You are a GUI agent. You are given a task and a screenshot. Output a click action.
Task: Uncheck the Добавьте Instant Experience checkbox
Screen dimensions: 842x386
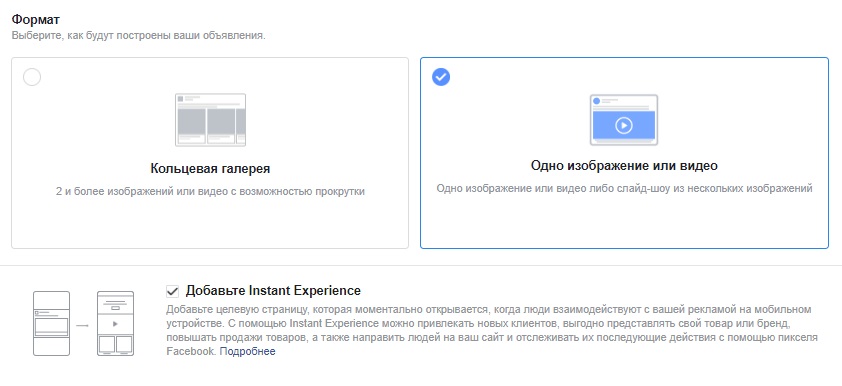(x=172, y=292)
